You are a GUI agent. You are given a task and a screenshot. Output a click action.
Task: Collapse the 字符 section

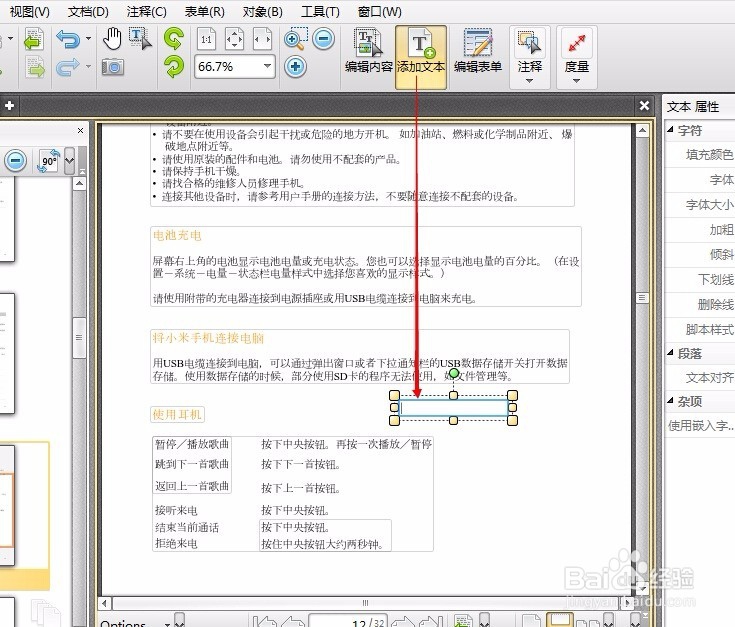click(670, 130)
